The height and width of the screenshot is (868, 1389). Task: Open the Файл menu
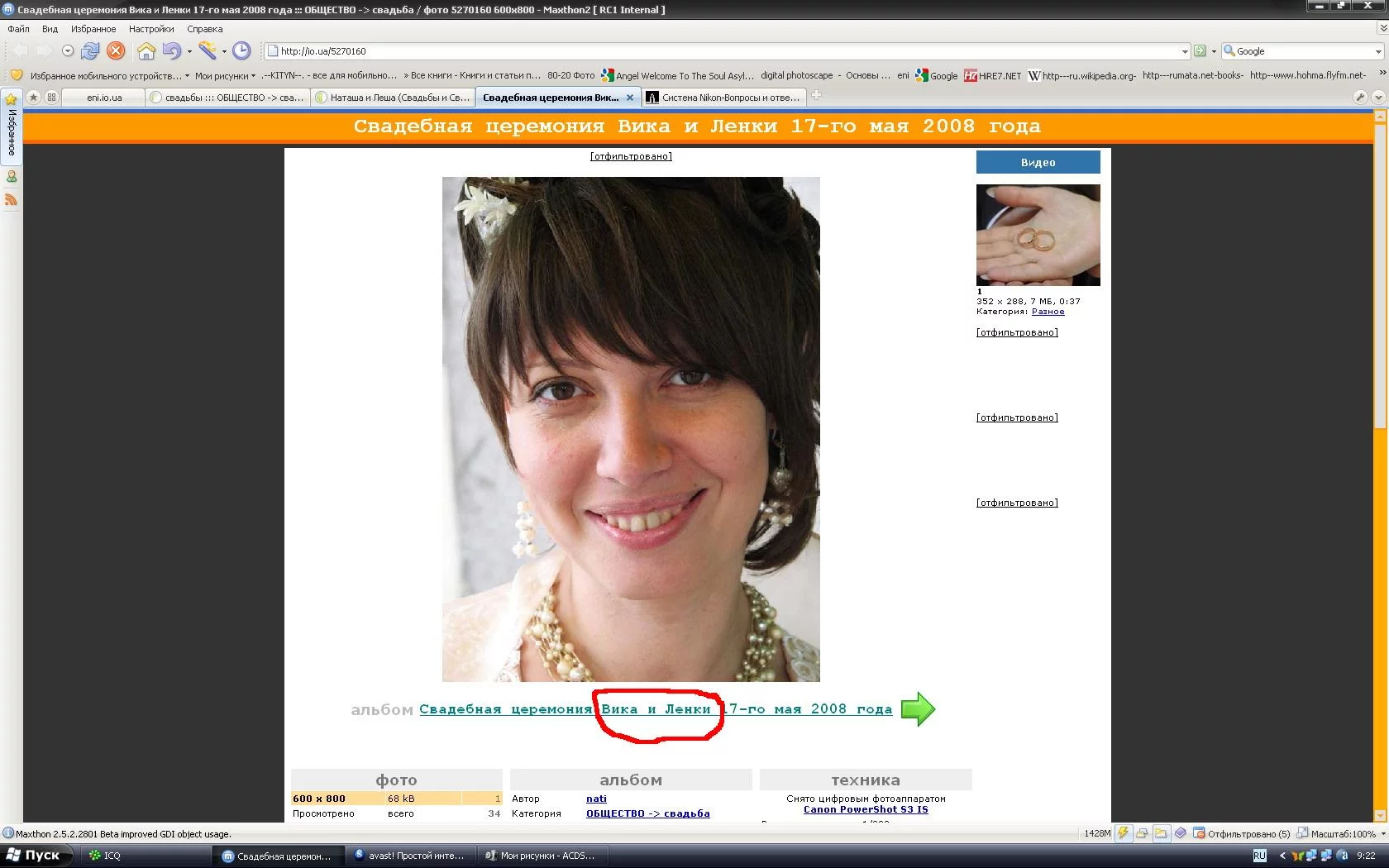[18, 29]
